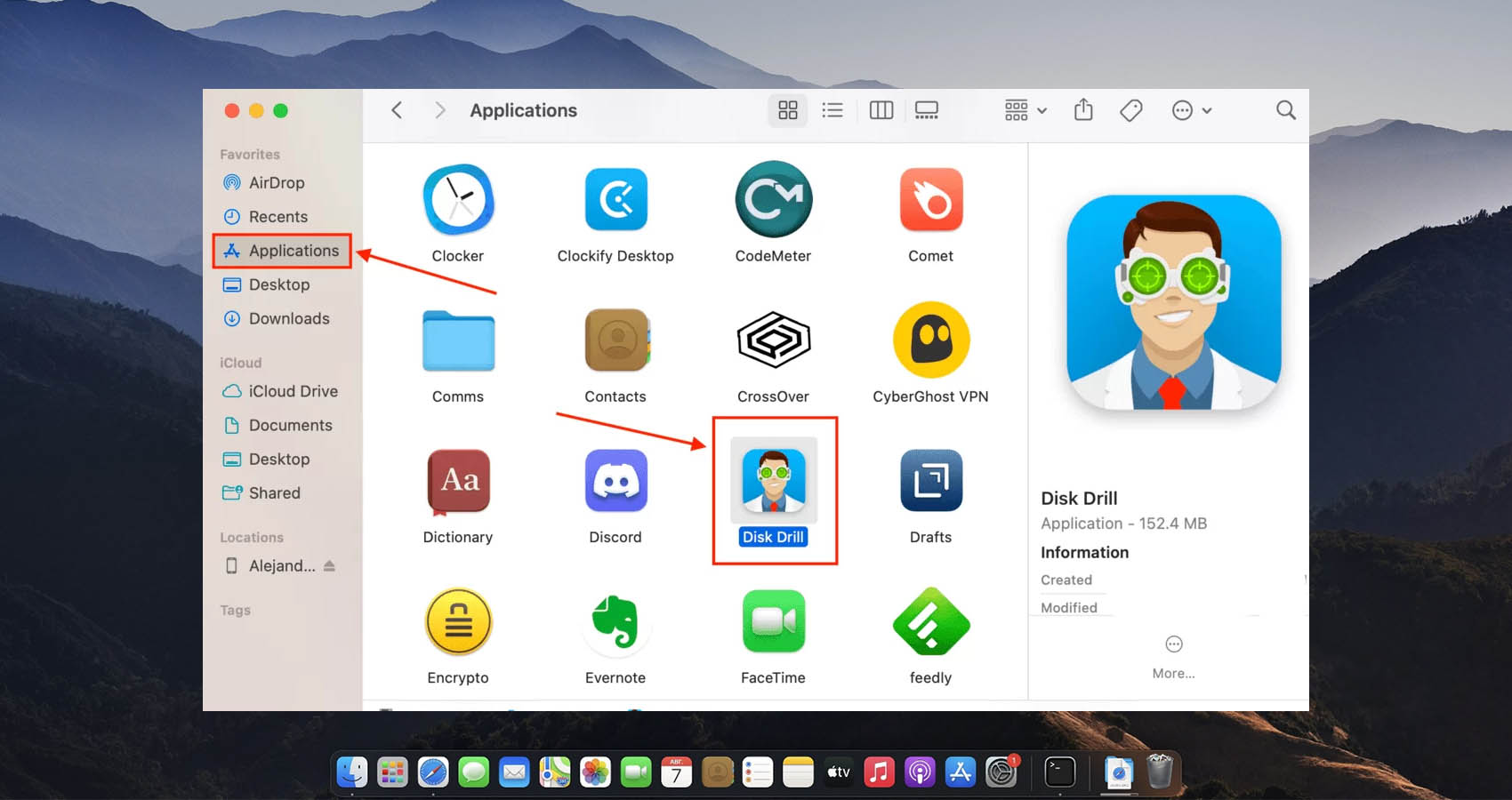1512x800 pixels.
Task: Open Safari from the Dock
Action: tap(433, 772)
